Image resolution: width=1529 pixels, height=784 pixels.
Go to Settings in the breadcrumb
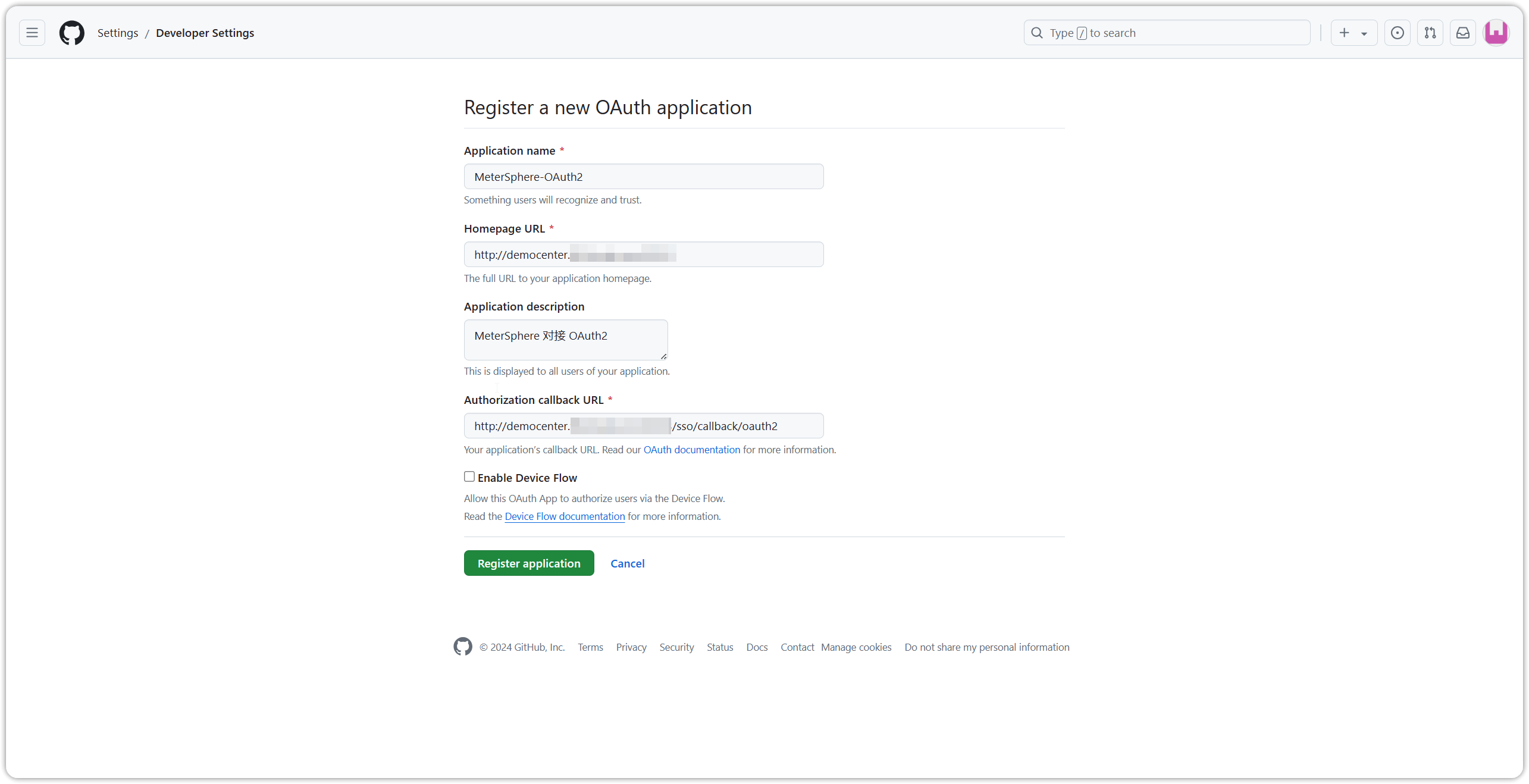click(118, 33)
